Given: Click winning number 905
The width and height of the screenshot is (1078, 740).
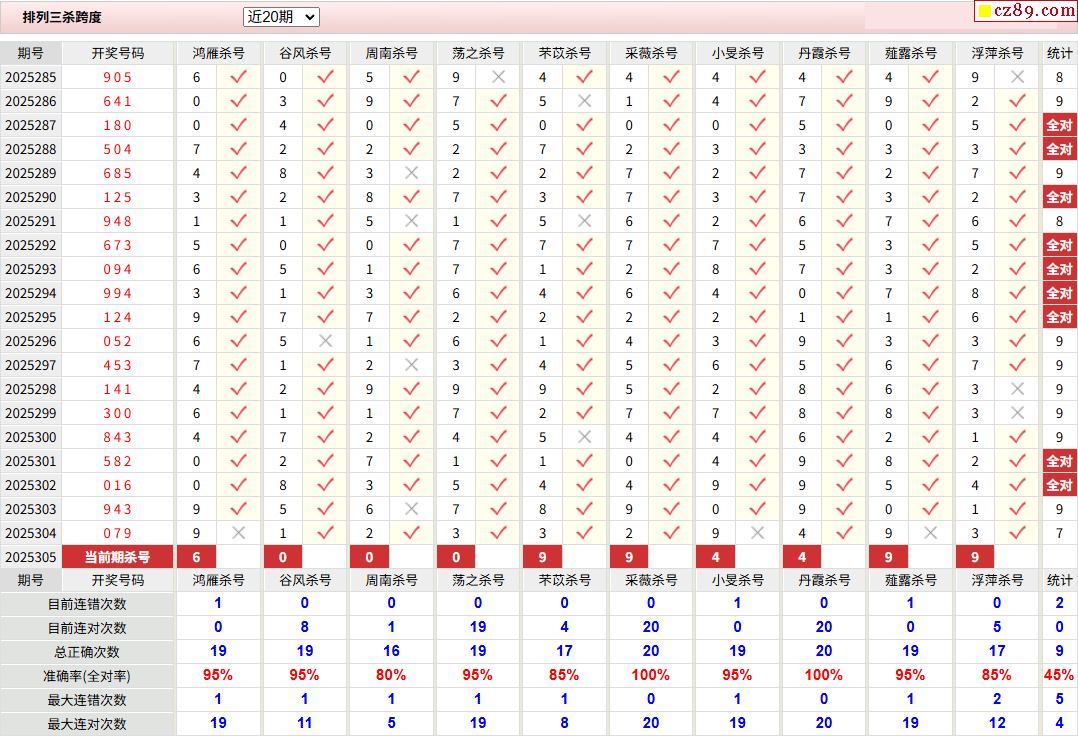Looking at the screenshot, I should [x=118, y=78].
